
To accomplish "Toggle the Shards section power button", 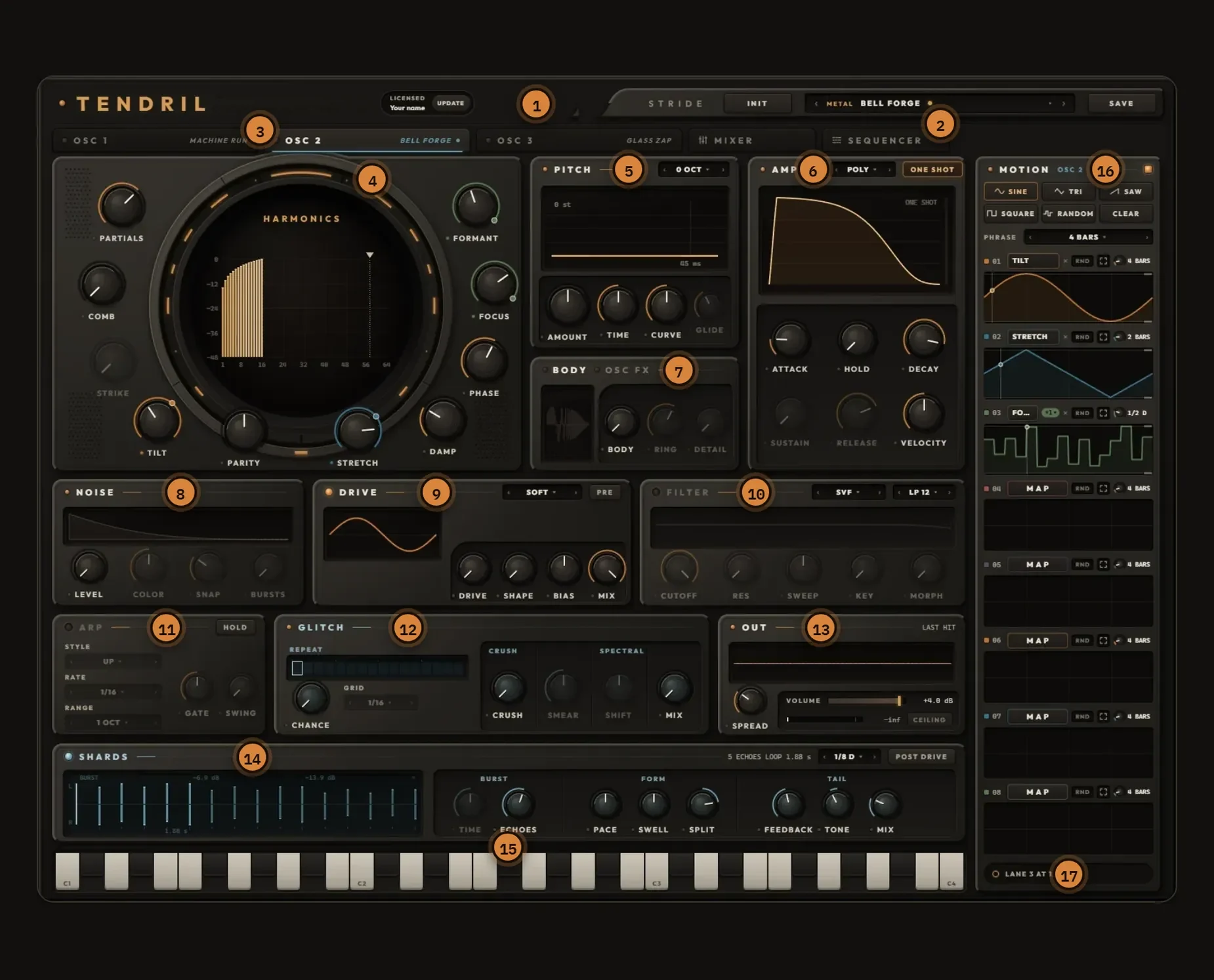I will 68,756.
